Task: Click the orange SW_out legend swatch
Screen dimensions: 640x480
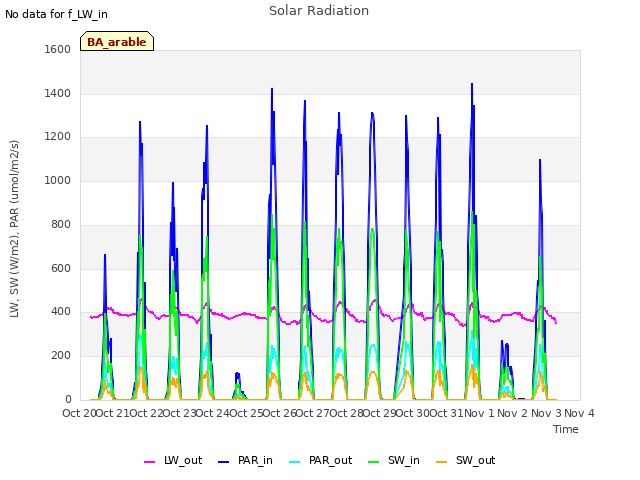Action: 442,462
